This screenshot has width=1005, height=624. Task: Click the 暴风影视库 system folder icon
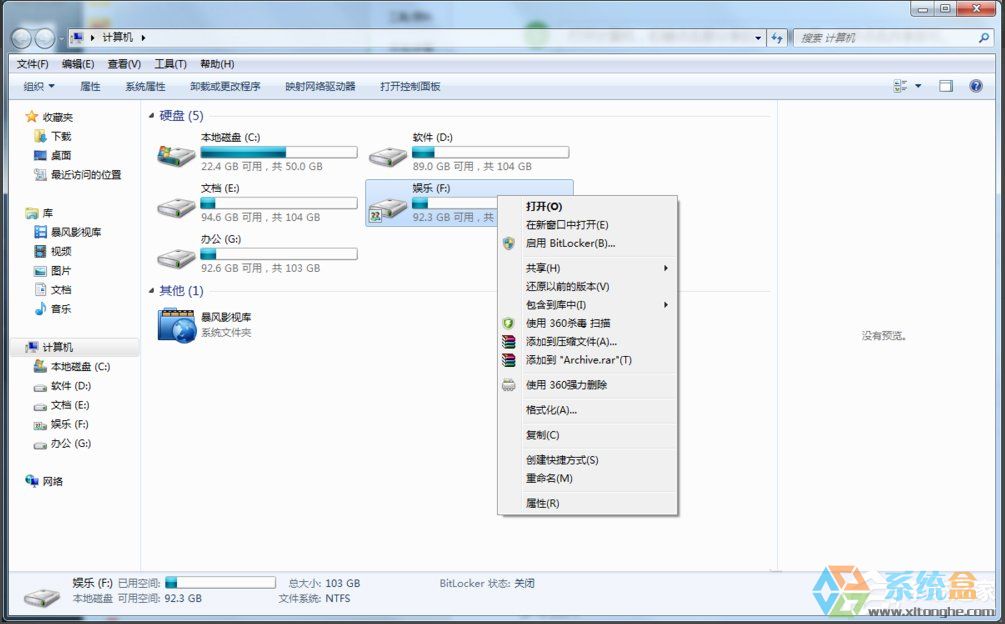[176, 325]
